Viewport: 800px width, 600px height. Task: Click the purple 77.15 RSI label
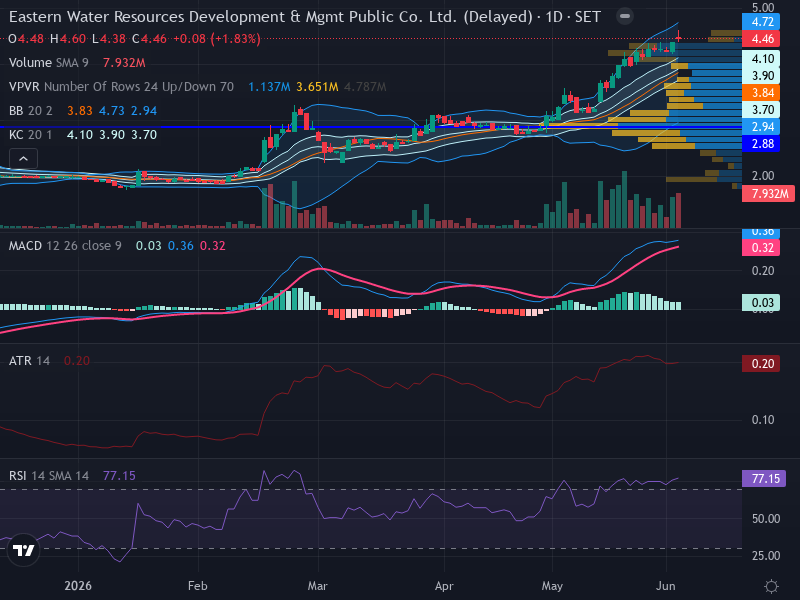(764, 479)
